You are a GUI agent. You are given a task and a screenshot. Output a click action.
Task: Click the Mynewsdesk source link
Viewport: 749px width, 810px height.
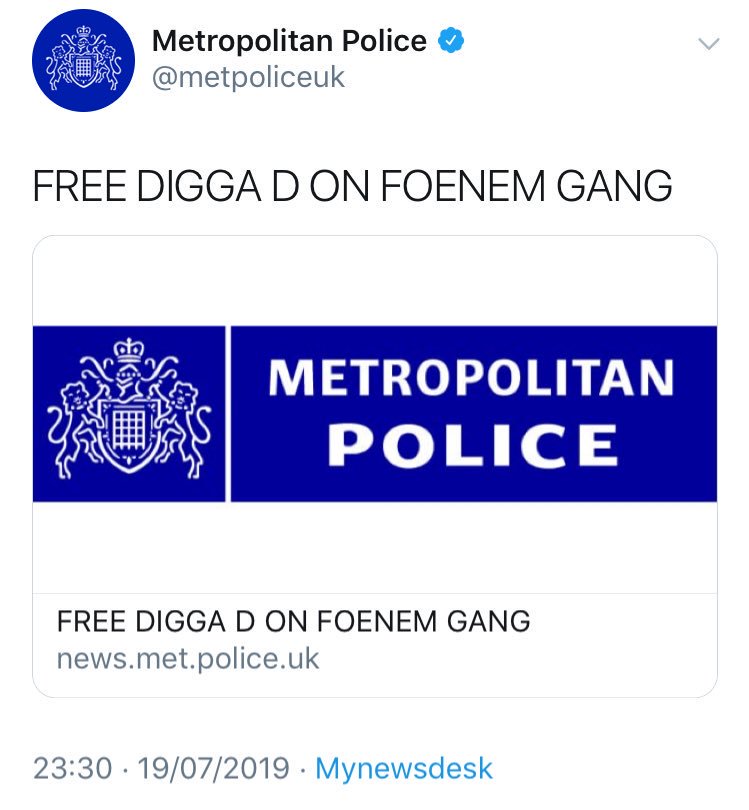tap(404, 768)
